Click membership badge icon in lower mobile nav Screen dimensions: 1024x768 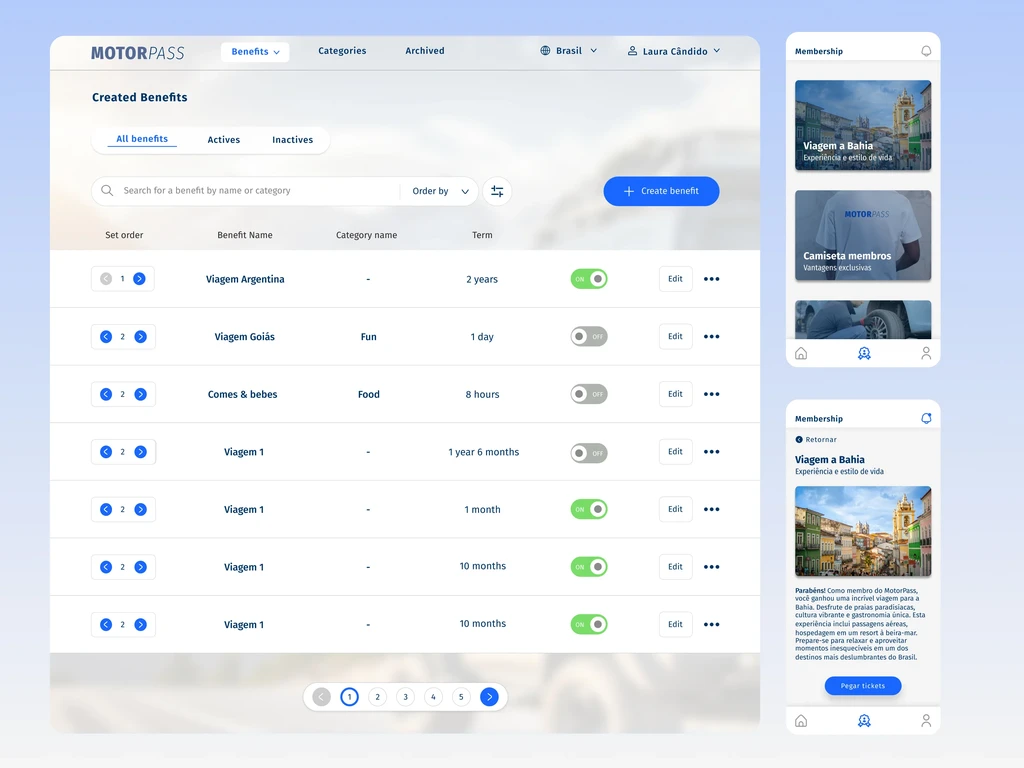[863, 720]
